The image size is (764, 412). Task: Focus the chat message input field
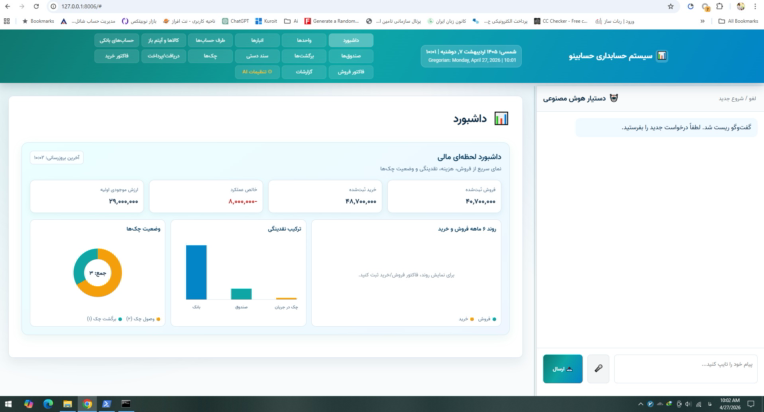tap(686, 369)
